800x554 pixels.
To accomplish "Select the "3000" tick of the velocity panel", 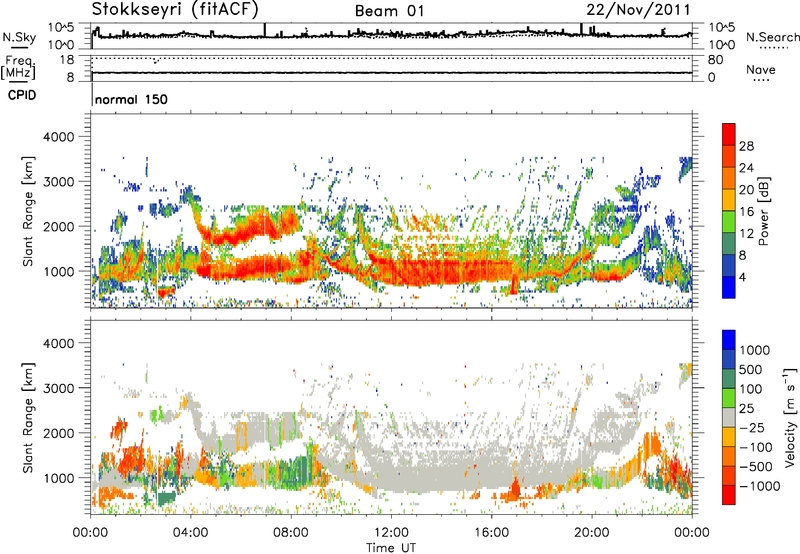I will (x=59, y=388).
